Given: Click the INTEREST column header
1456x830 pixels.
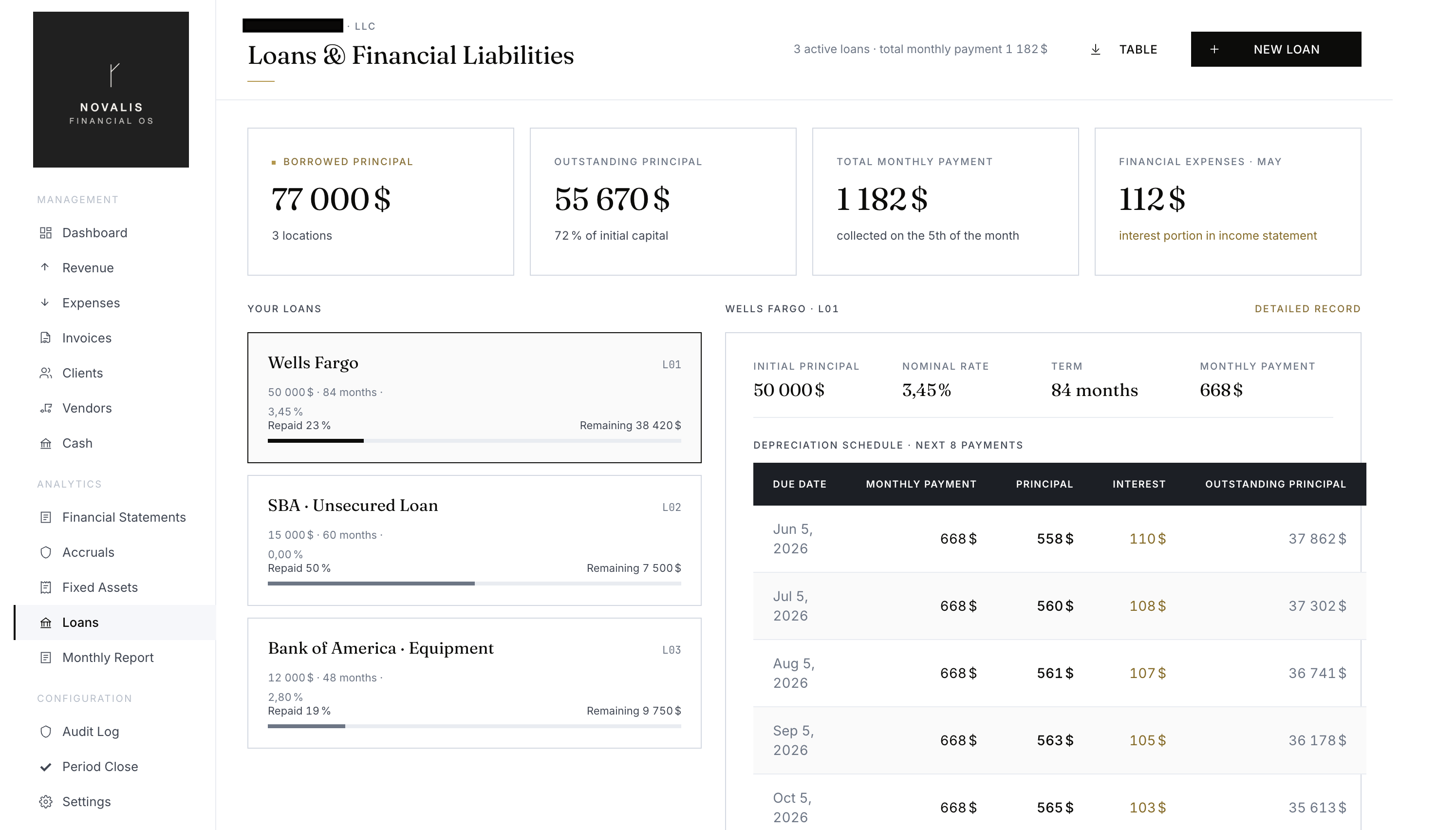Looking at the screenshot, I should point(1139,484).
